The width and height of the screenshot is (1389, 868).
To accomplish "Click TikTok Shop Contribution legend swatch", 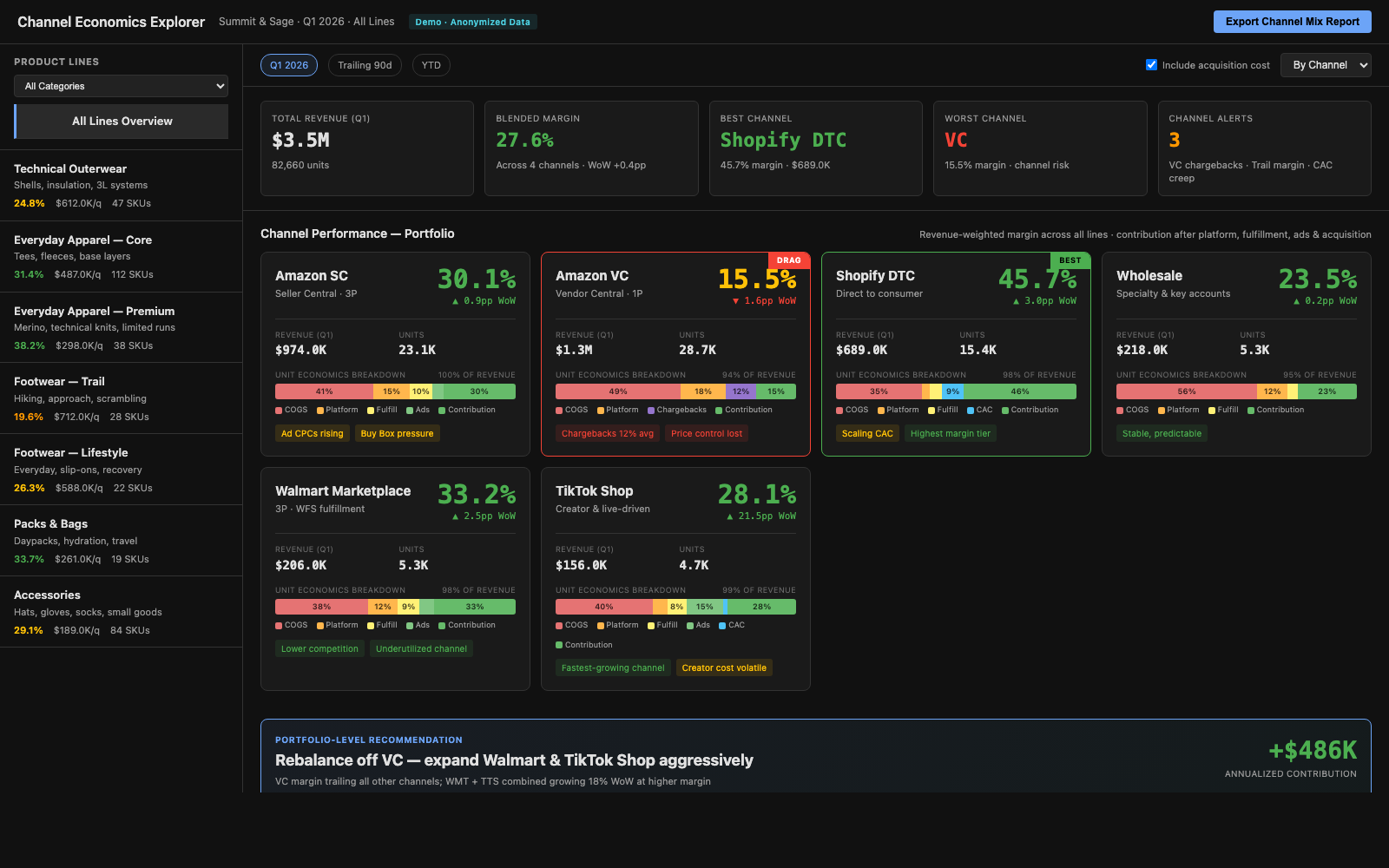I will point(559,645).
